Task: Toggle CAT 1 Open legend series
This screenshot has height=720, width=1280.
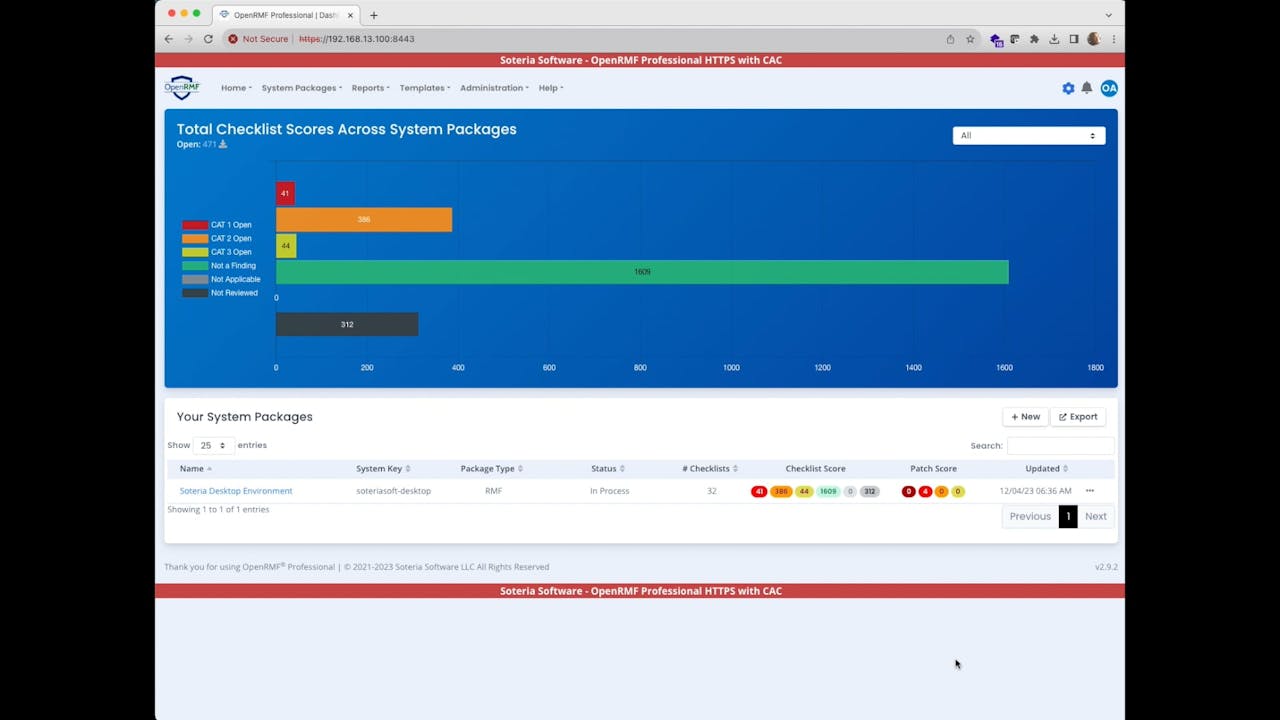Action: tap(218, 225)
